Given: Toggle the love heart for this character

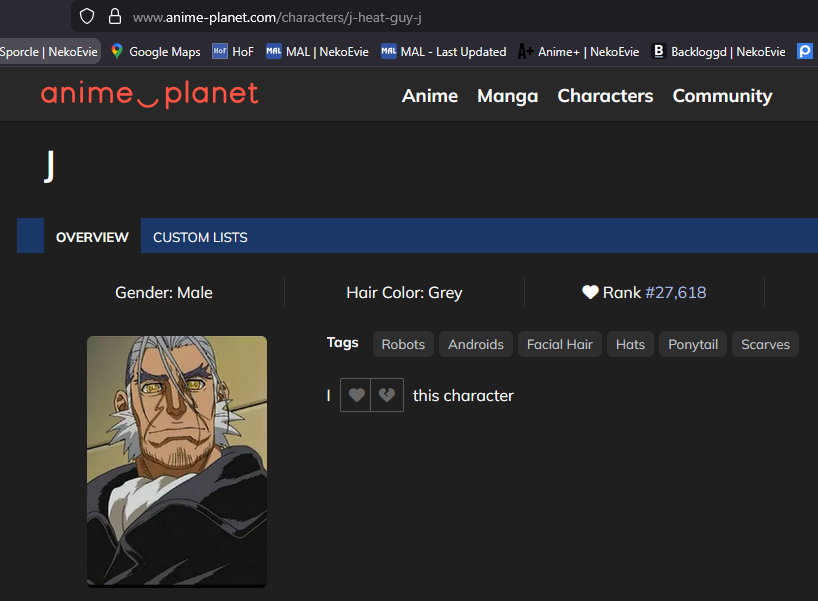Looking at the screenshot, I should [x=356, y=395].
